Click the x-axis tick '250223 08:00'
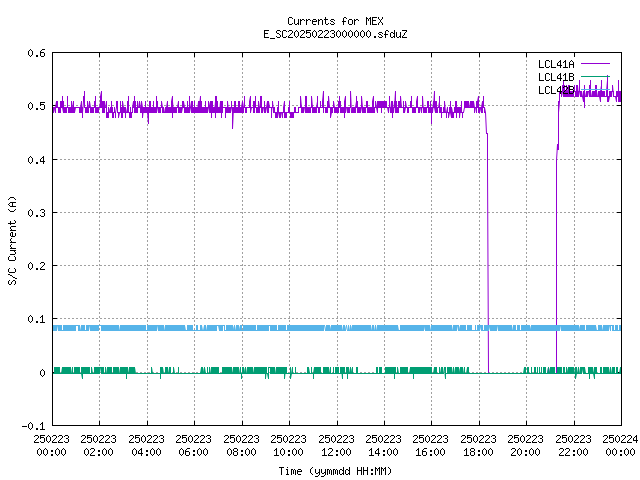Screen dimensions: 640x480 tap(241, 446)
